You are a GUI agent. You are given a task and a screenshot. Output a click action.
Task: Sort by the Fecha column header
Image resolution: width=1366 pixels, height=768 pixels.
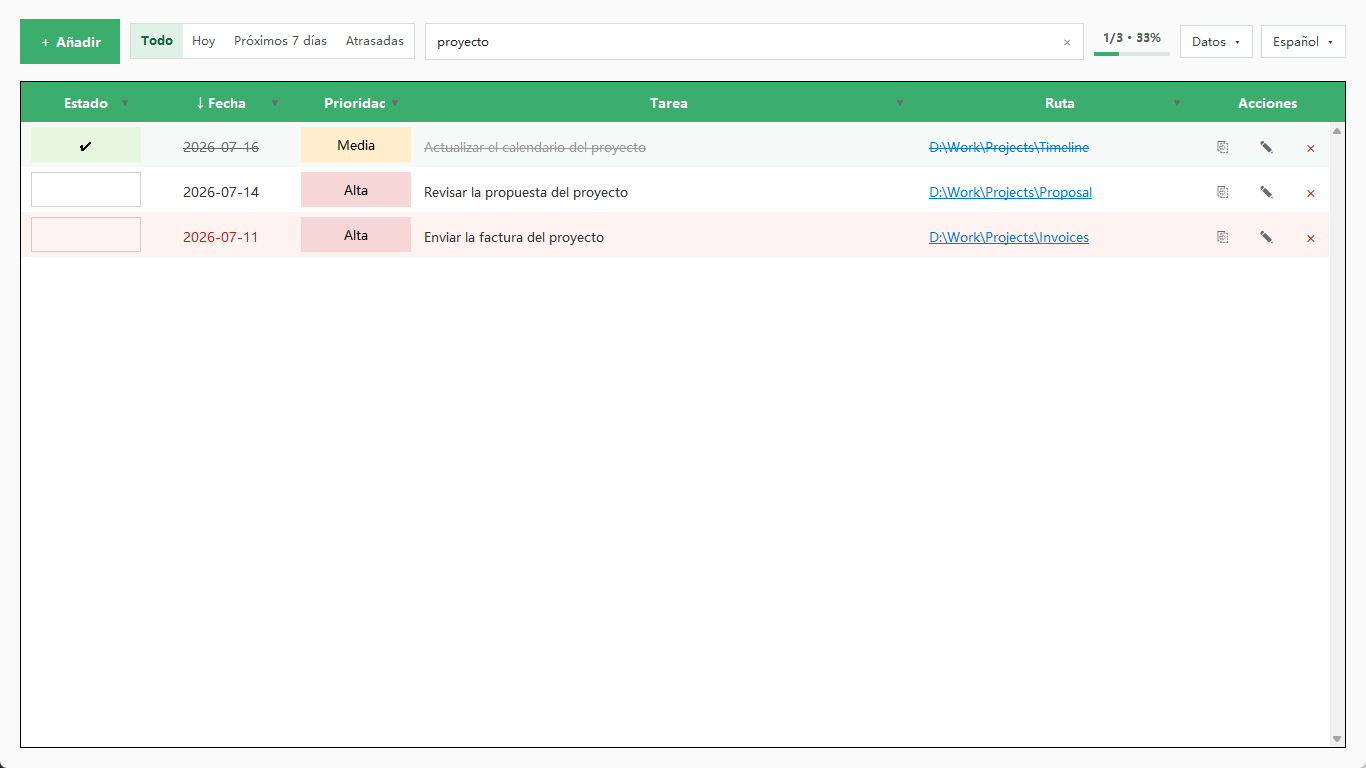pyautogui.click(x=221, y=103)
